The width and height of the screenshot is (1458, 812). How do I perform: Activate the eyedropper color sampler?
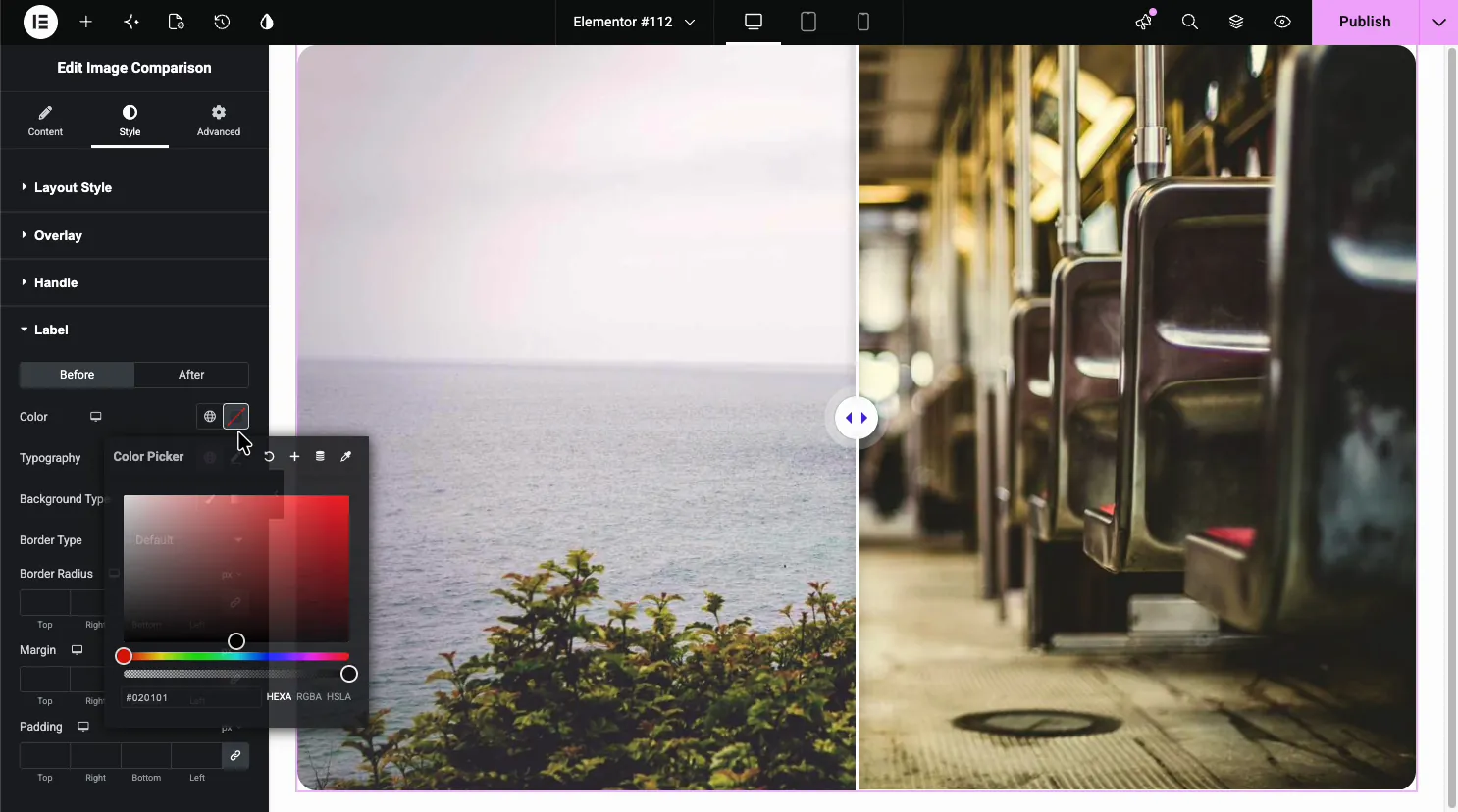click(x=345, y=457)
